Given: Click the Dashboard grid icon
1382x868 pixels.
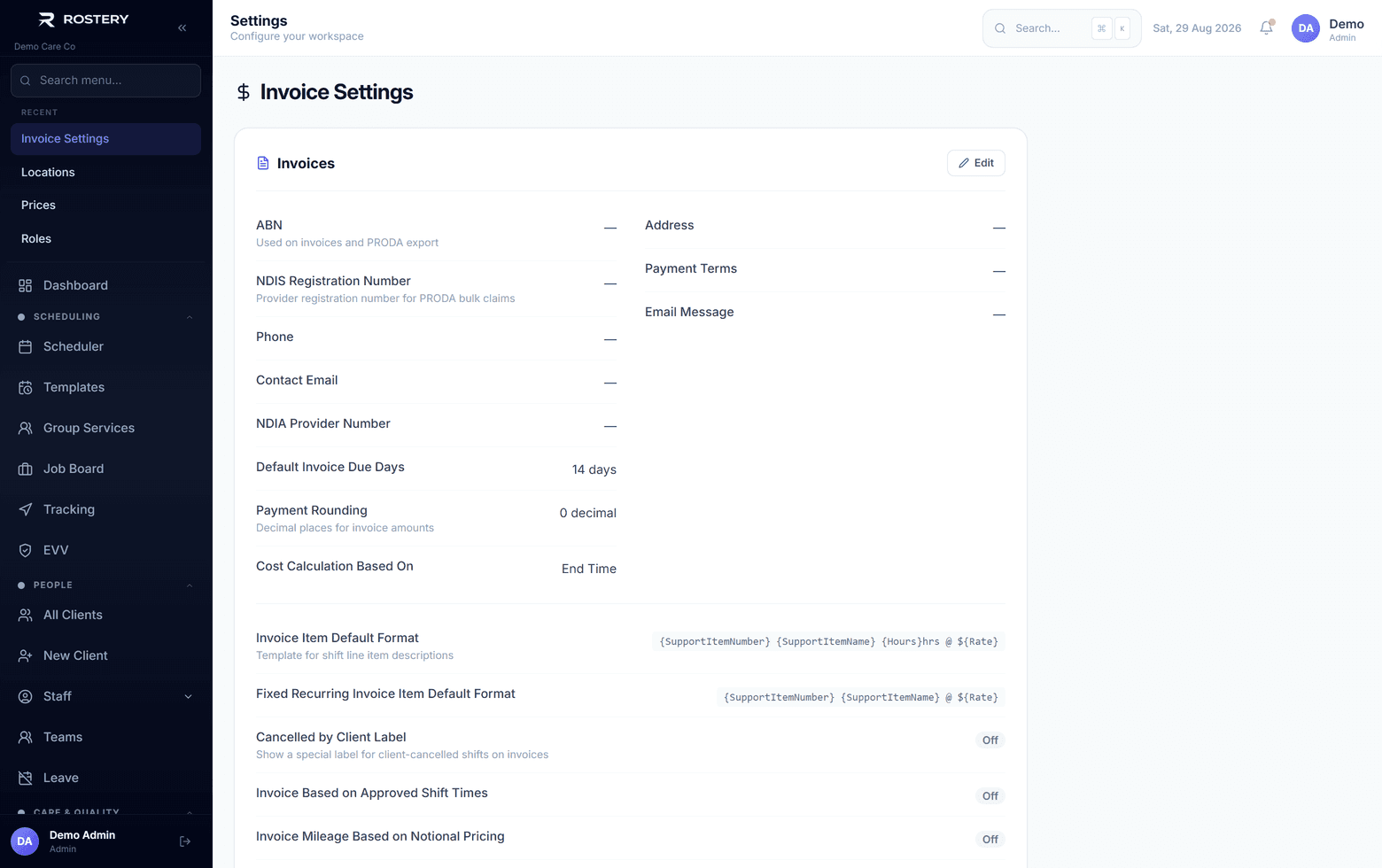Looking at the screenshot, I should (x=26, y=285).
